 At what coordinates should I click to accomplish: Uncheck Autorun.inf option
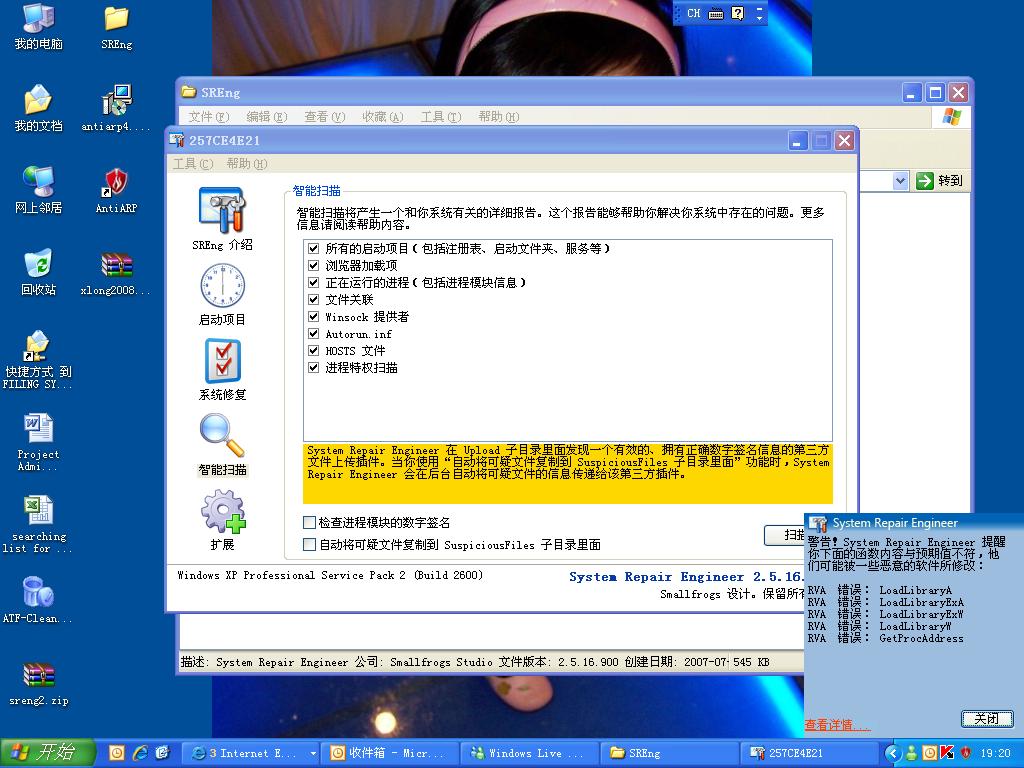pyautogui.click(x=313, y=334)
